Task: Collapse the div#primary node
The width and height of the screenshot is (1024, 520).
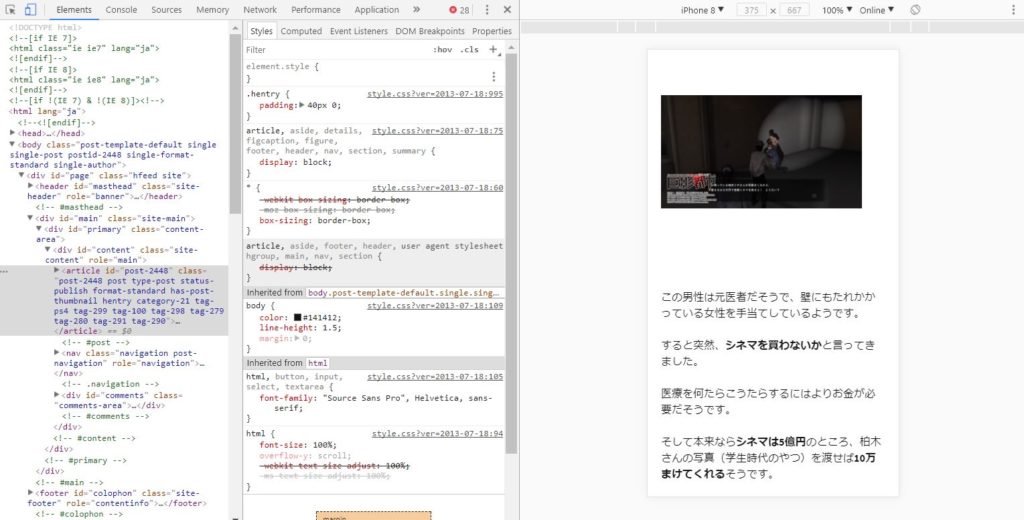Action: click(x=39, y=229)
